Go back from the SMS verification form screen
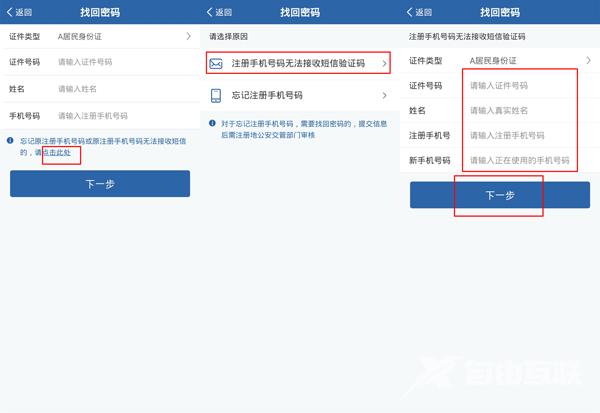Screen dimensions: 600x413 (419, 12)
